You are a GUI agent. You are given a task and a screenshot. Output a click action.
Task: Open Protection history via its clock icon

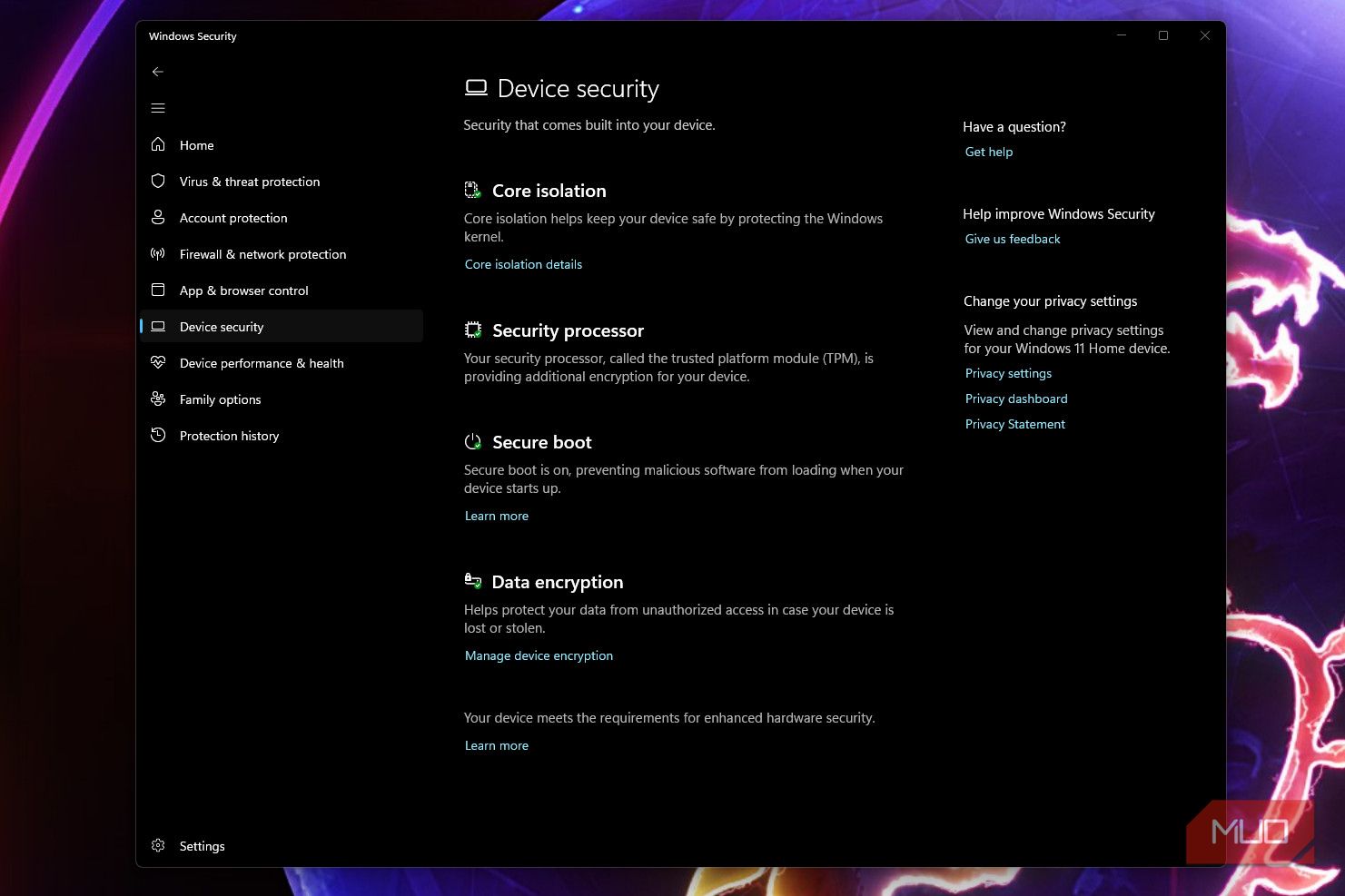tap(158, 435)
